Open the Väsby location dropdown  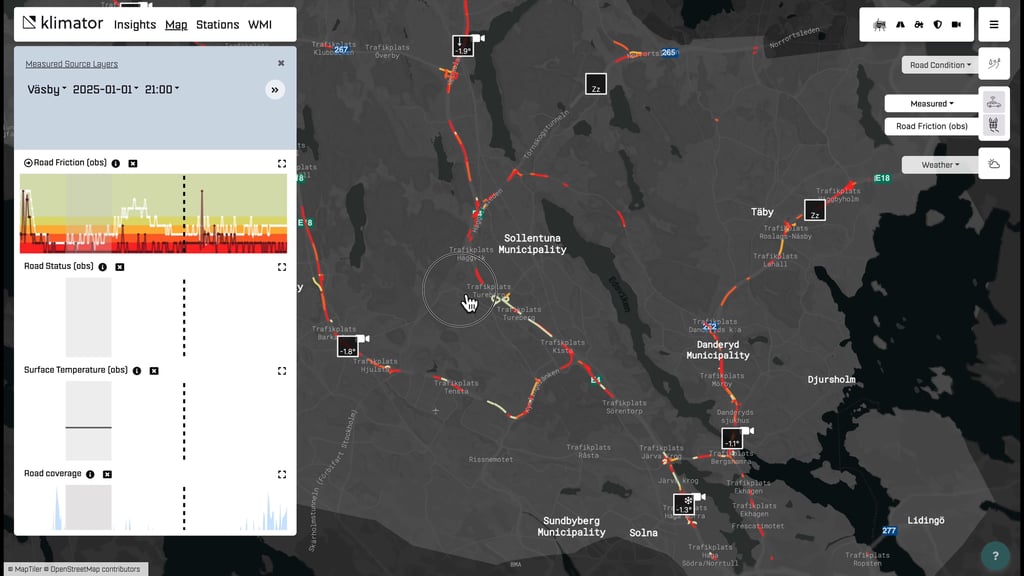pyautogui.click(x=47, y=89)
